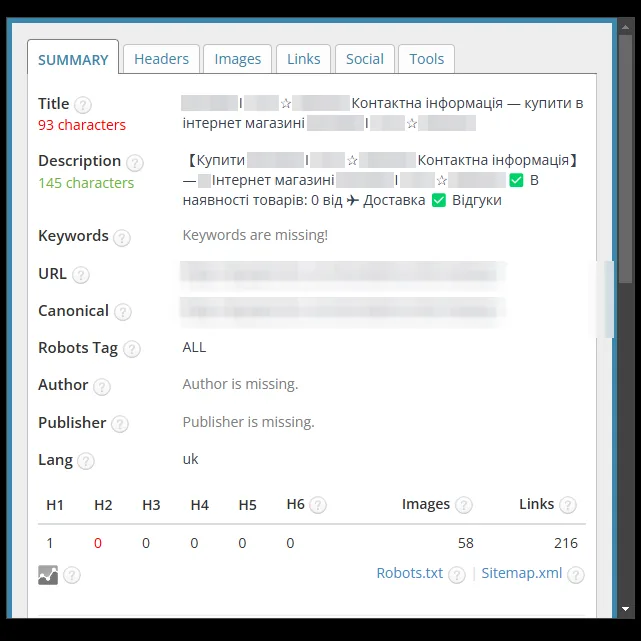Click the Links column header label
The image size is (641, 641).
pyautogui.click(x=536, y=504)
